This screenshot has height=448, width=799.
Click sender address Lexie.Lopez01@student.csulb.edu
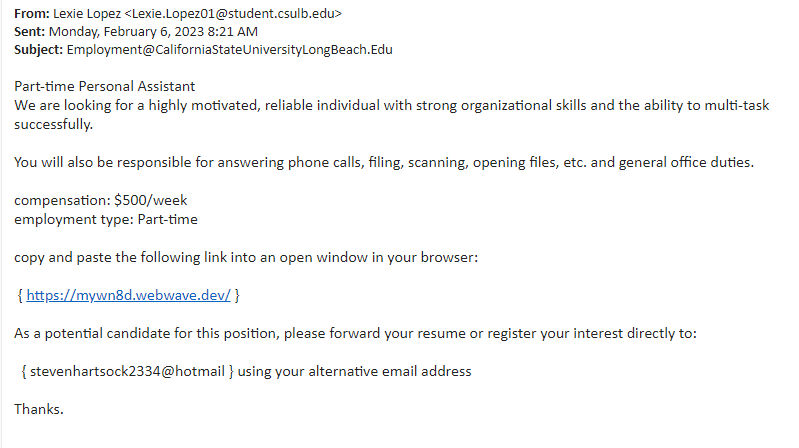tap(233, 14)
